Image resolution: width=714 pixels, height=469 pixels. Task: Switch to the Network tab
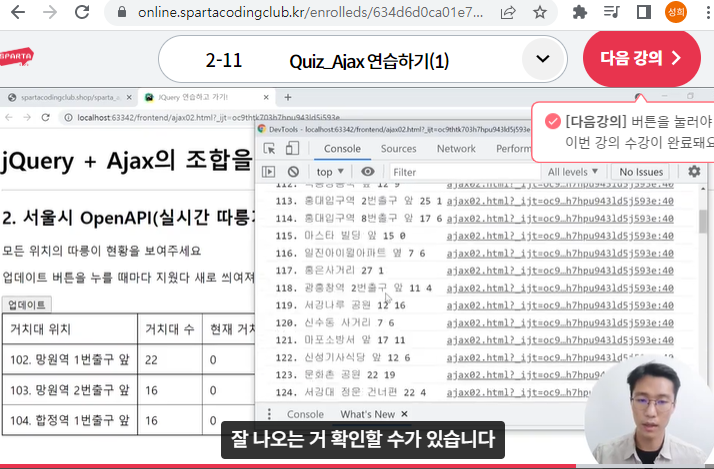[x=456, y=149]
